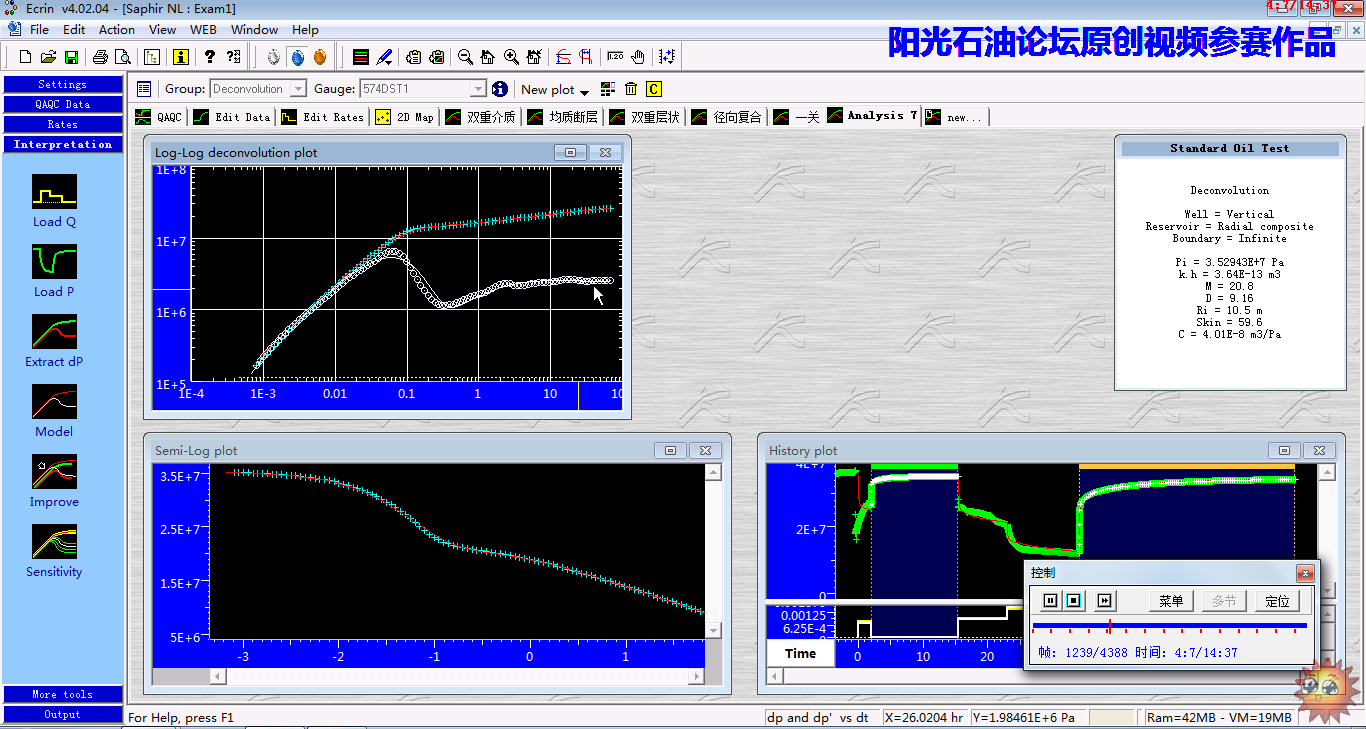Maximize the Semi-Log plot window
This screenshot has height=729, width=1366.
[670, 451]
